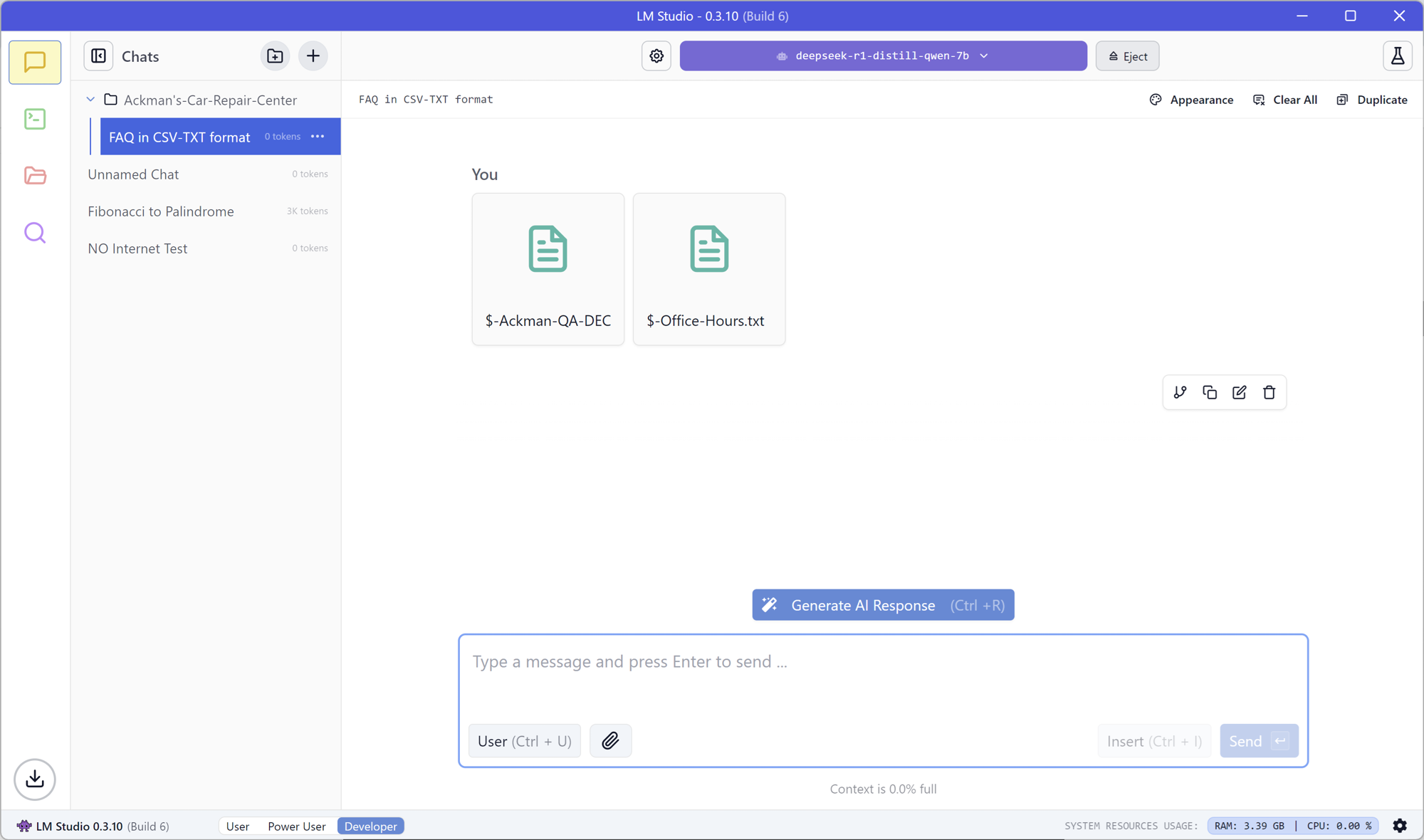Image resolution: width=1424 pixels, height=840 pixels.
Task: Click the LM Studio logo in status bar
Action: 24,826
